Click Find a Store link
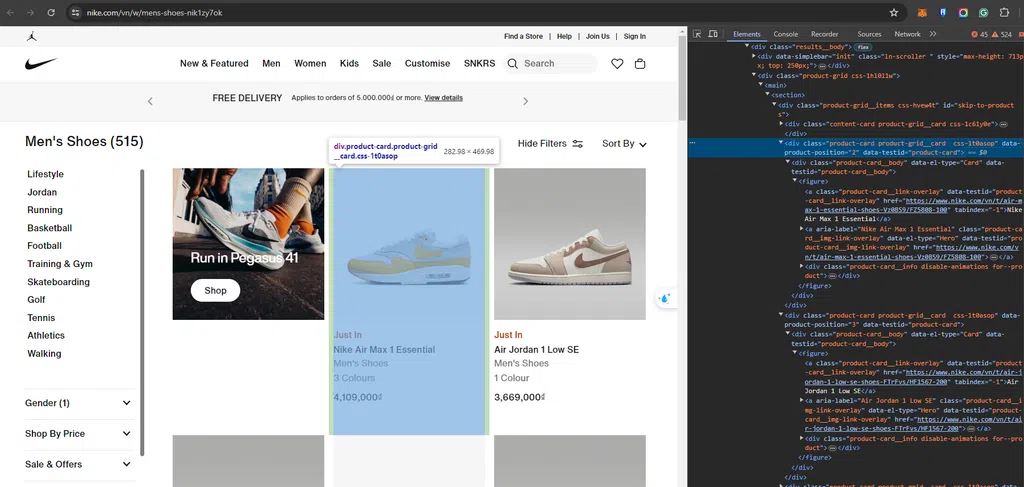This screenshot has width=1024, height=487. tap(523, 37)
